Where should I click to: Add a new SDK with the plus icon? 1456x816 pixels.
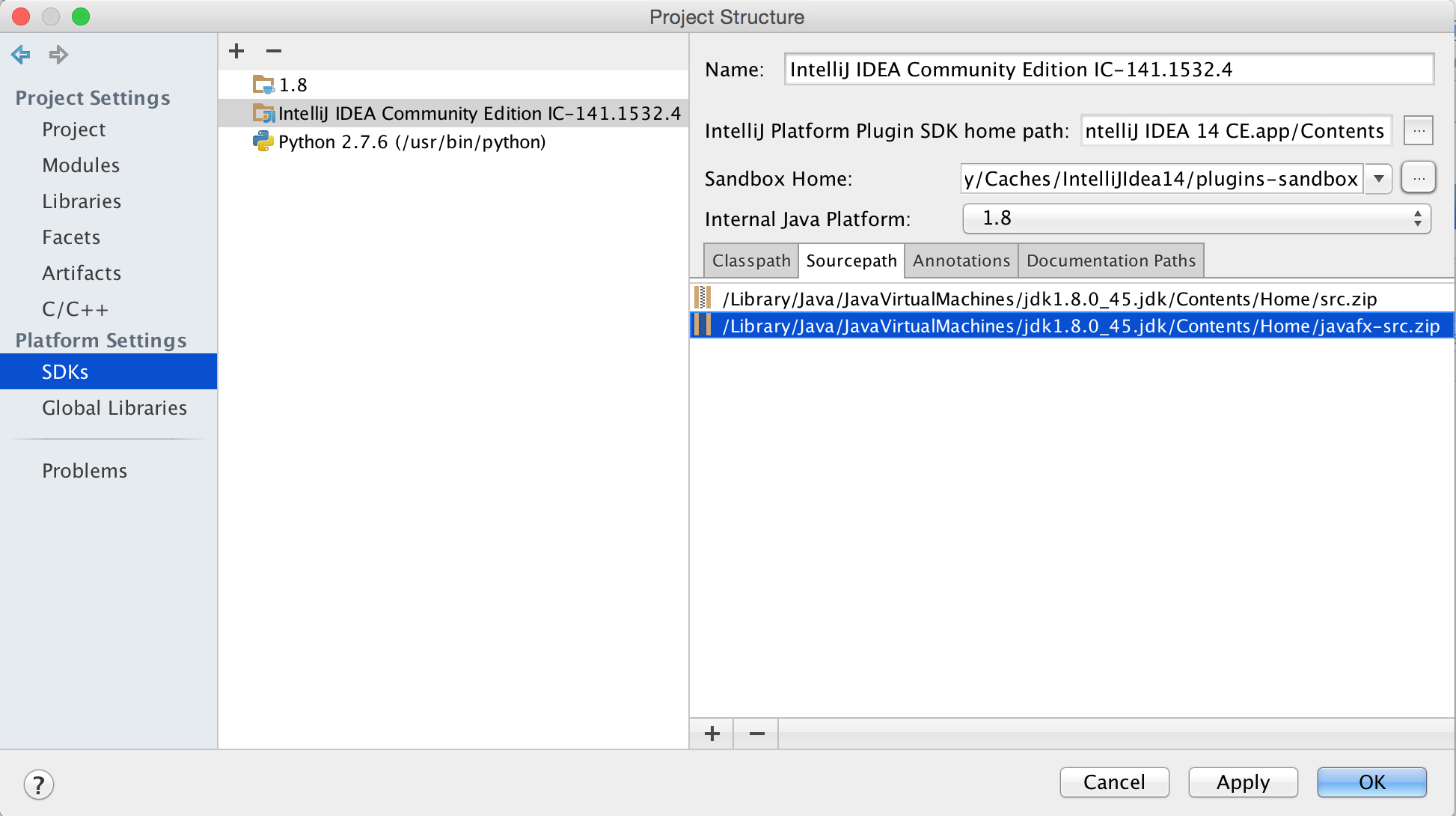tap(236, 50)
